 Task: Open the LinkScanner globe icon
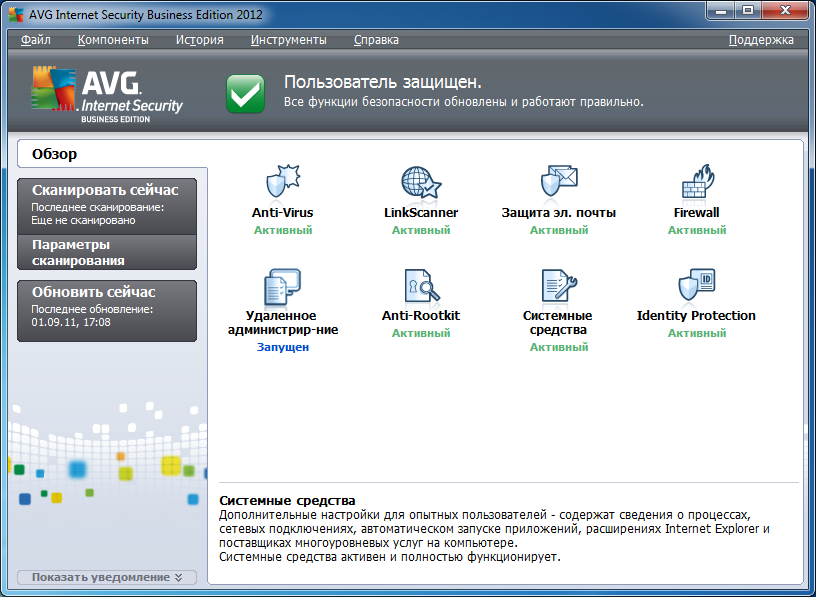click(421, 182)
